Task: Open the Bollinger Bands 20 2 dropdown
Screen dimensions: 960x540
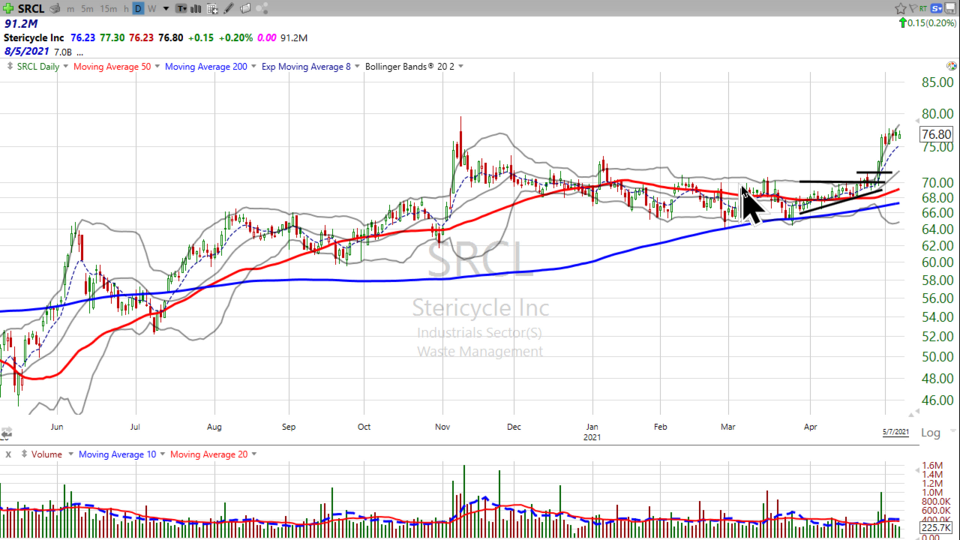Action: [459, 66]
